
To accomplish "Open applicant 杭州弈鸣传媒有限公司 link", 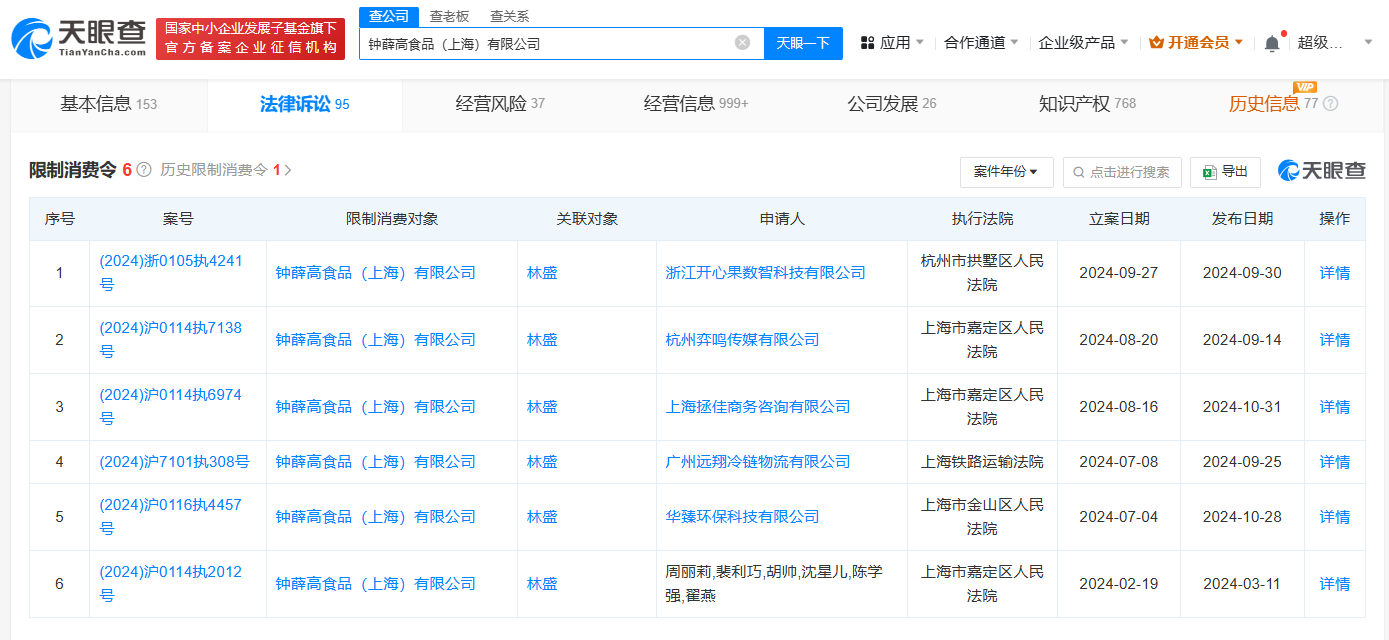I will (x=742, y=340).
